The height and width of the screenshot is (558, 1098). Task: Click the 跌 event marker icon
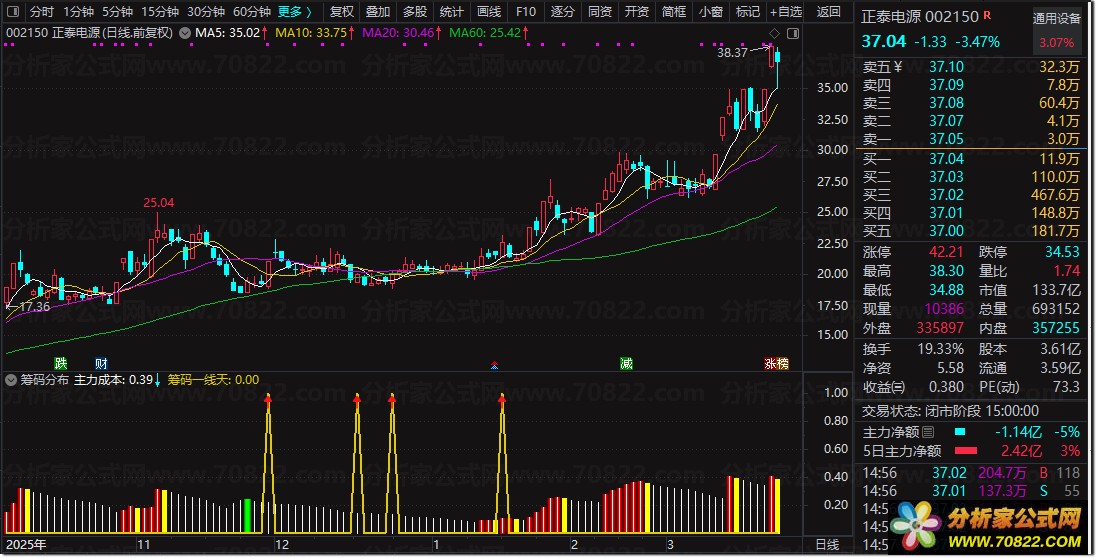pos(60,363)
